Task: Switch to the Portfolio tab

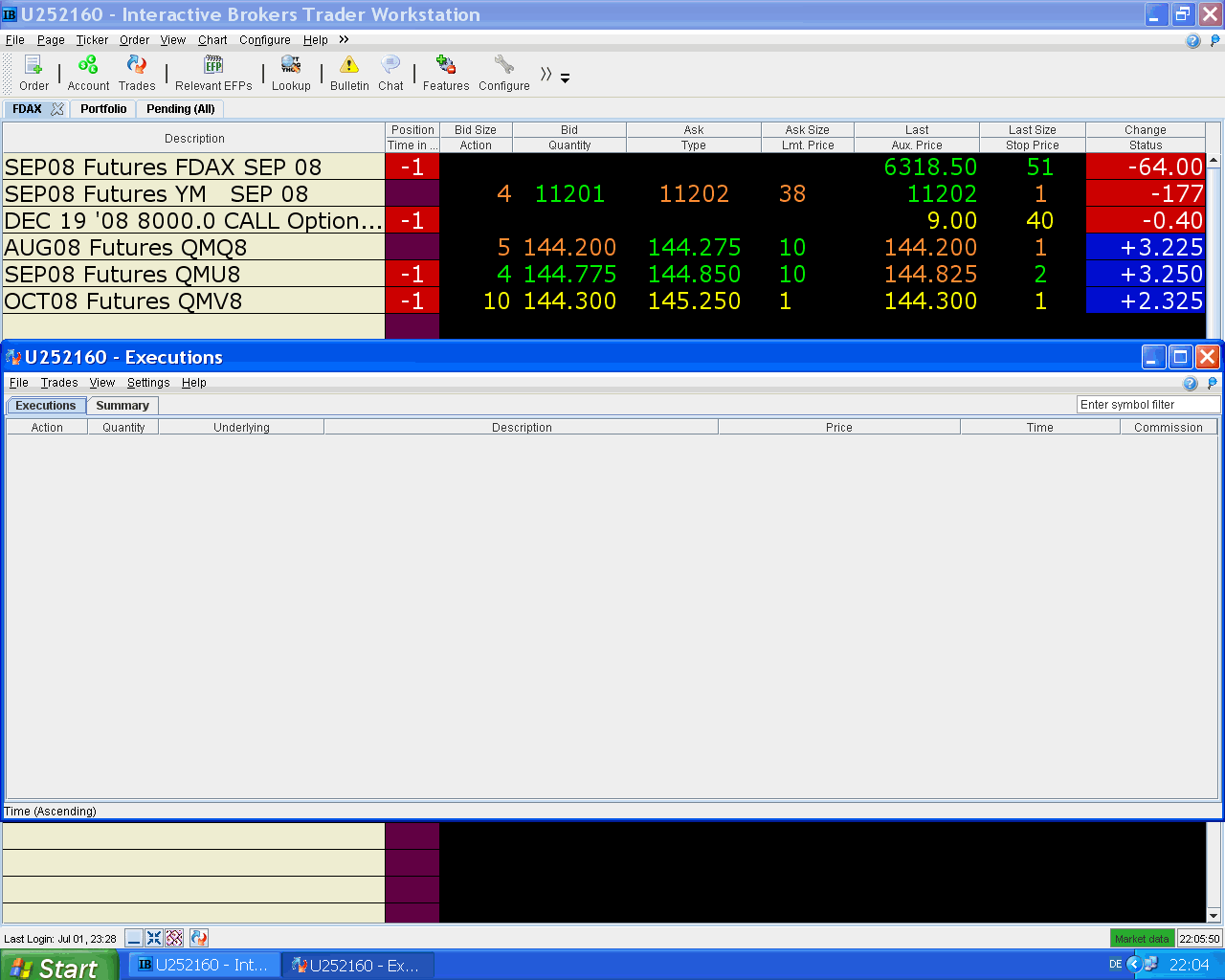Action: click(103, 109)
